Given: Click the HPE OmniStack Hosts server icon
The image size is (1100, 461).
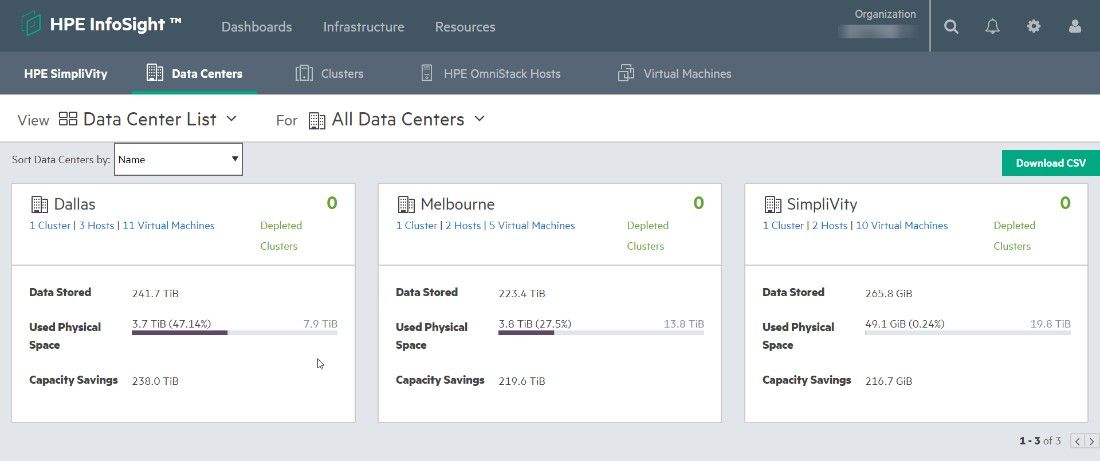Looking at the screenshot, I should pyautogui.click(x=427, y=73).
